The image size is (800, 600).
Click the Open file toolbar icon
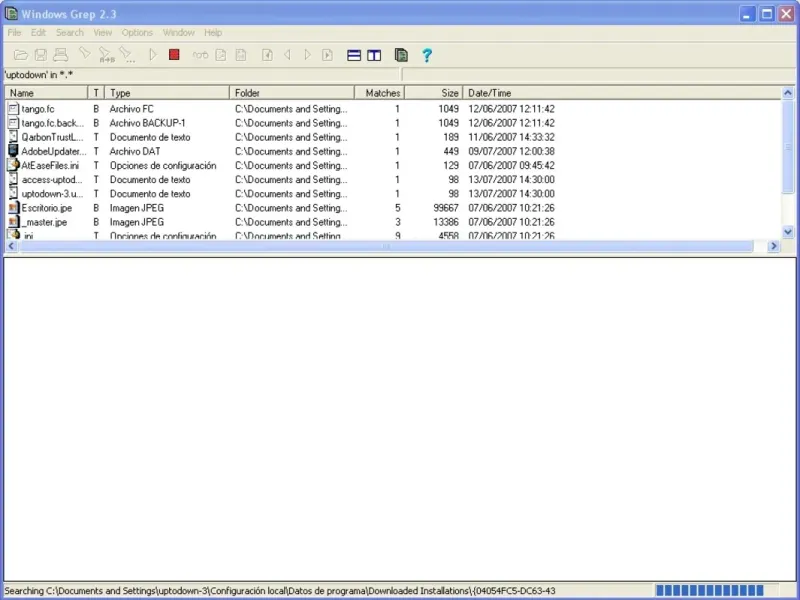point(20,55)
